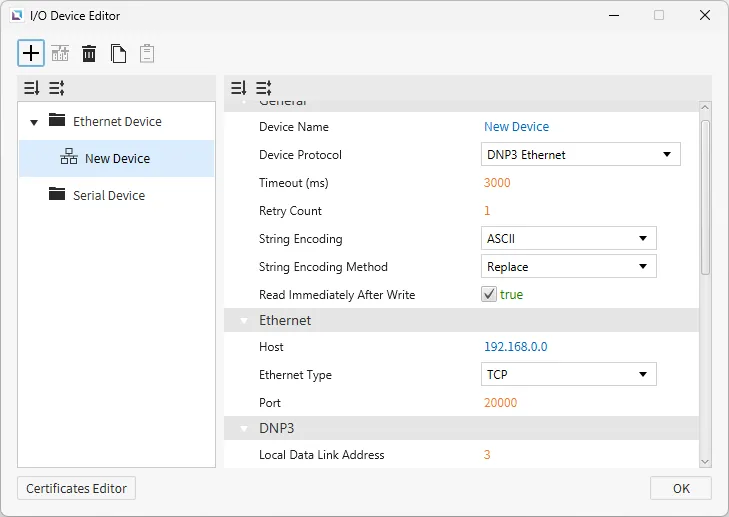729x517 pixels.
Task: Click the add new device plus icon
Action: 32,53
